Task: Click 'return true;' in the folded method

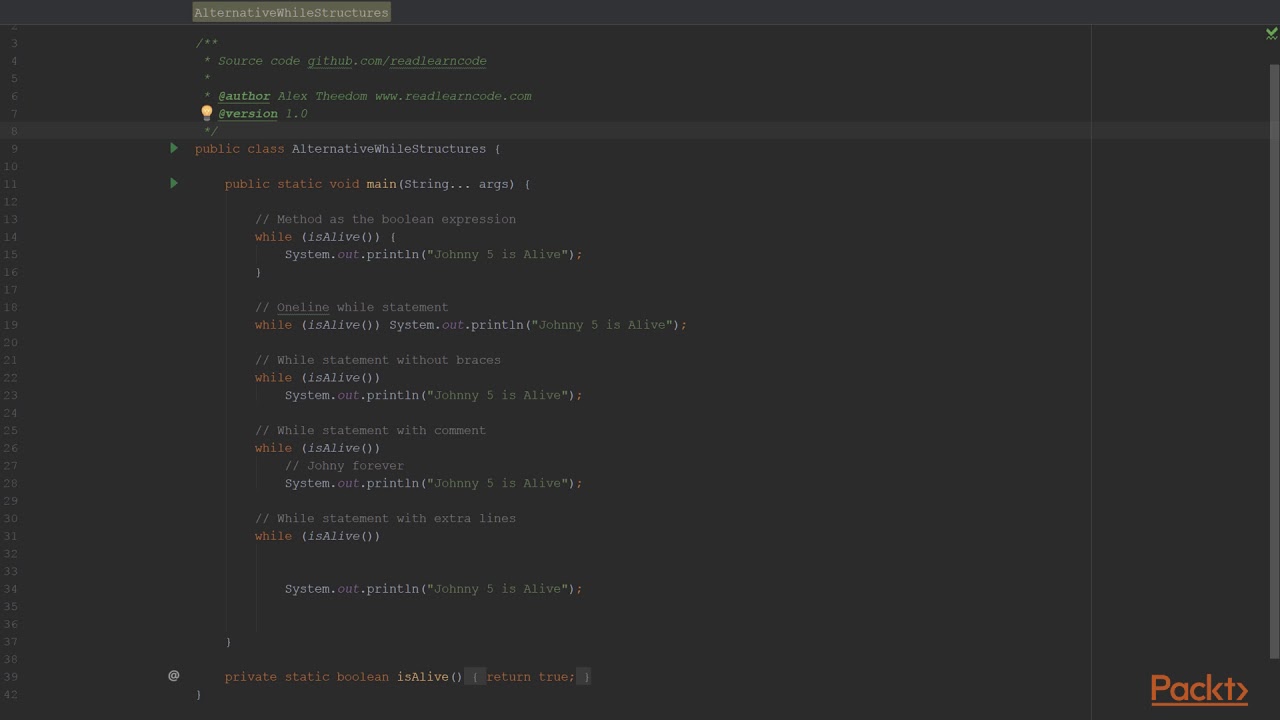Action: coord(531,677)
